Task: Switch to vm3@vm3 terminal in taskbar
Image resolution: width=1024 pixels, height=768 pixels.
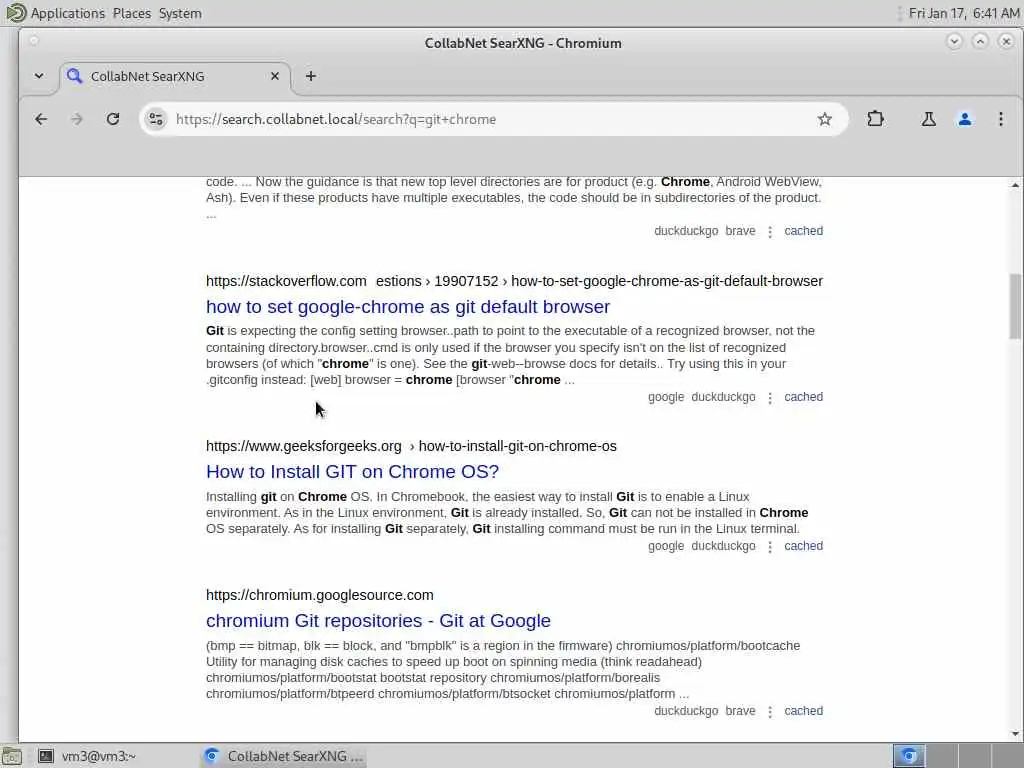Action: (88, 756)
